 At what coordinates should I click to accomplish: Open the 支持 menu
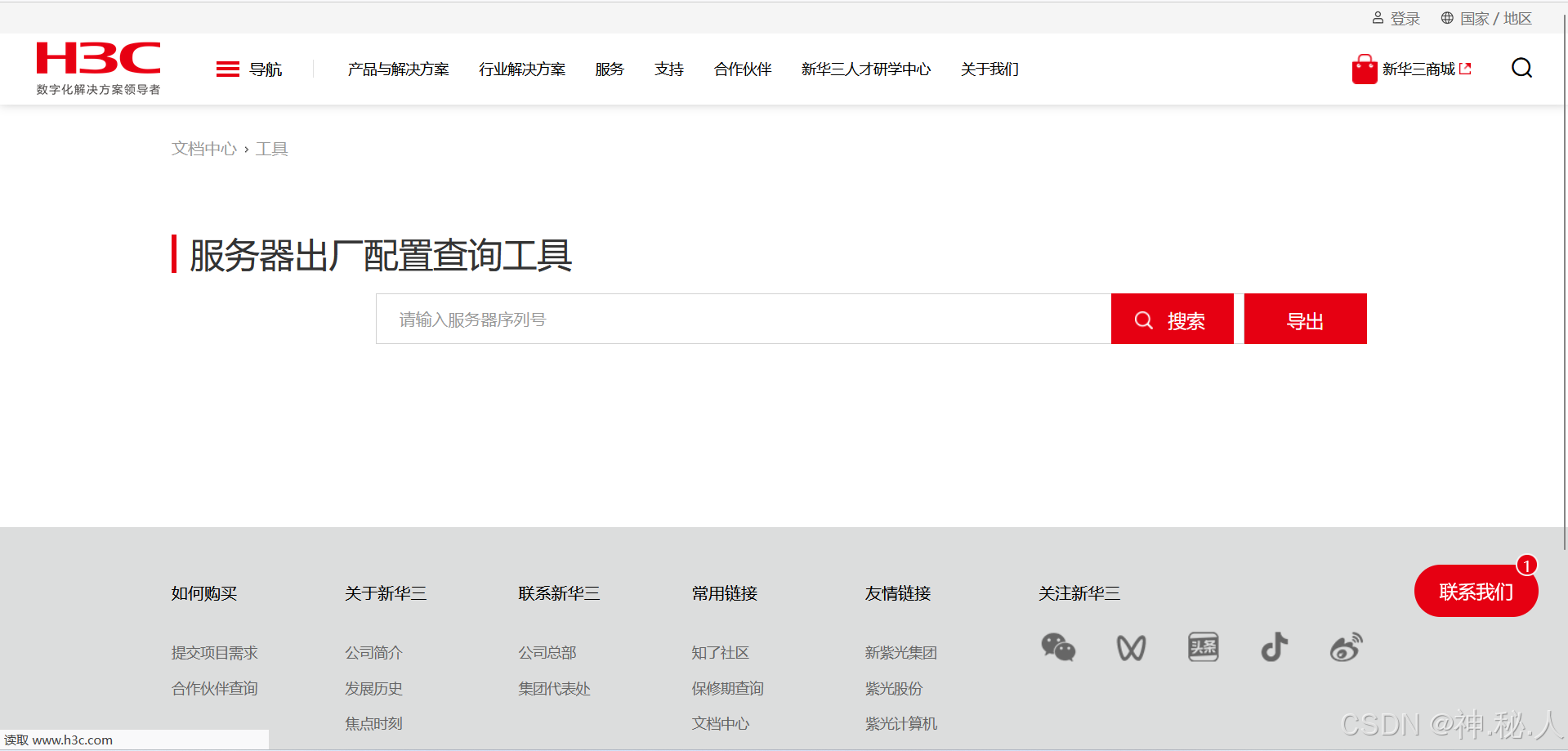tap(669, 69)
